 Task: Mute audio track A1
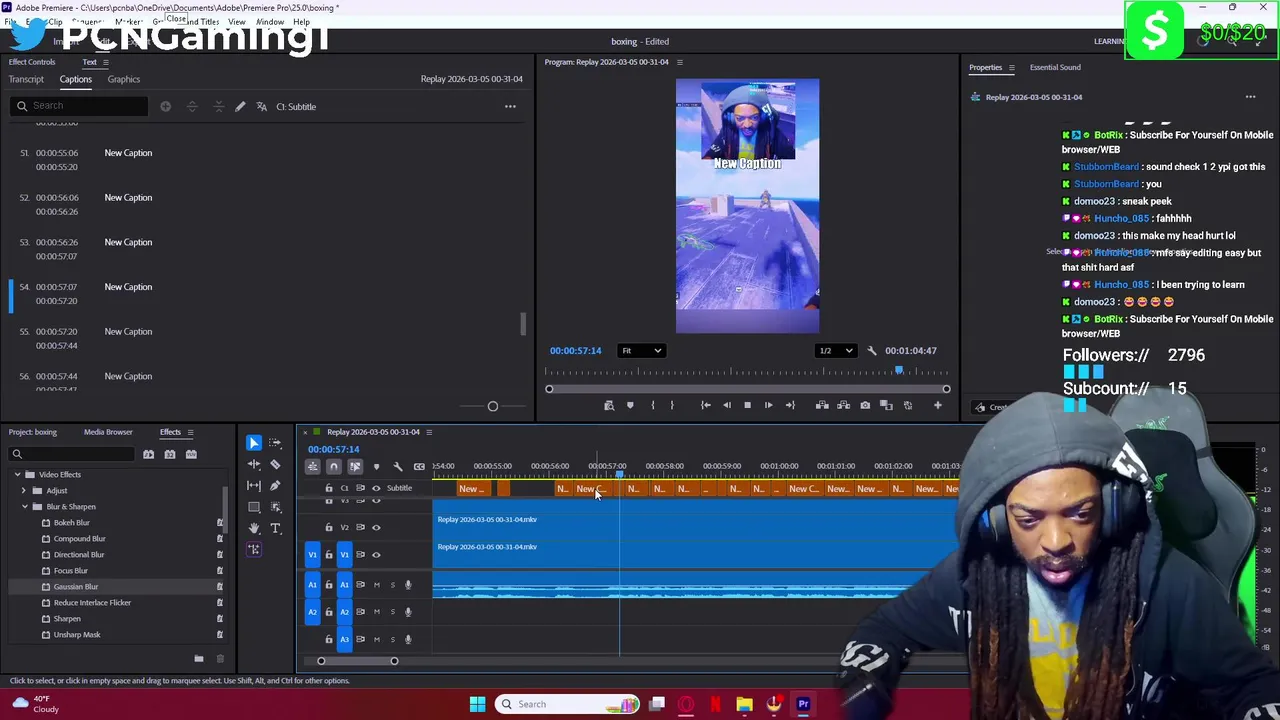click(x=376, y=584)
